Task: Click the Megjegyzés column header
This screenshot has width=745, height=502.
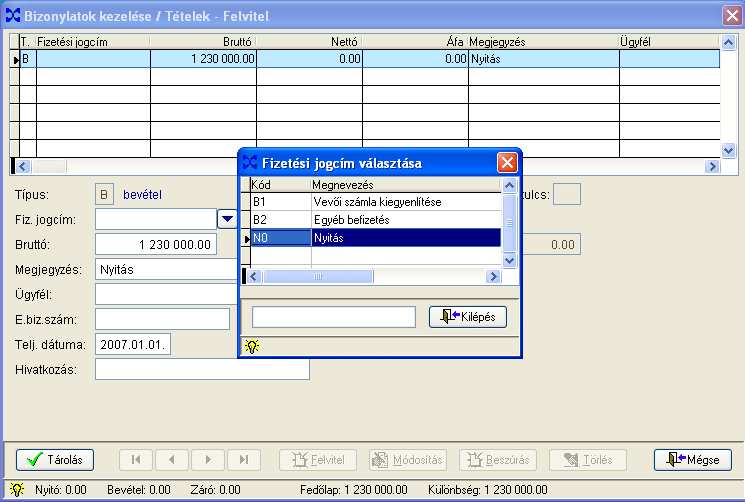Action: (x=544, y=42)
